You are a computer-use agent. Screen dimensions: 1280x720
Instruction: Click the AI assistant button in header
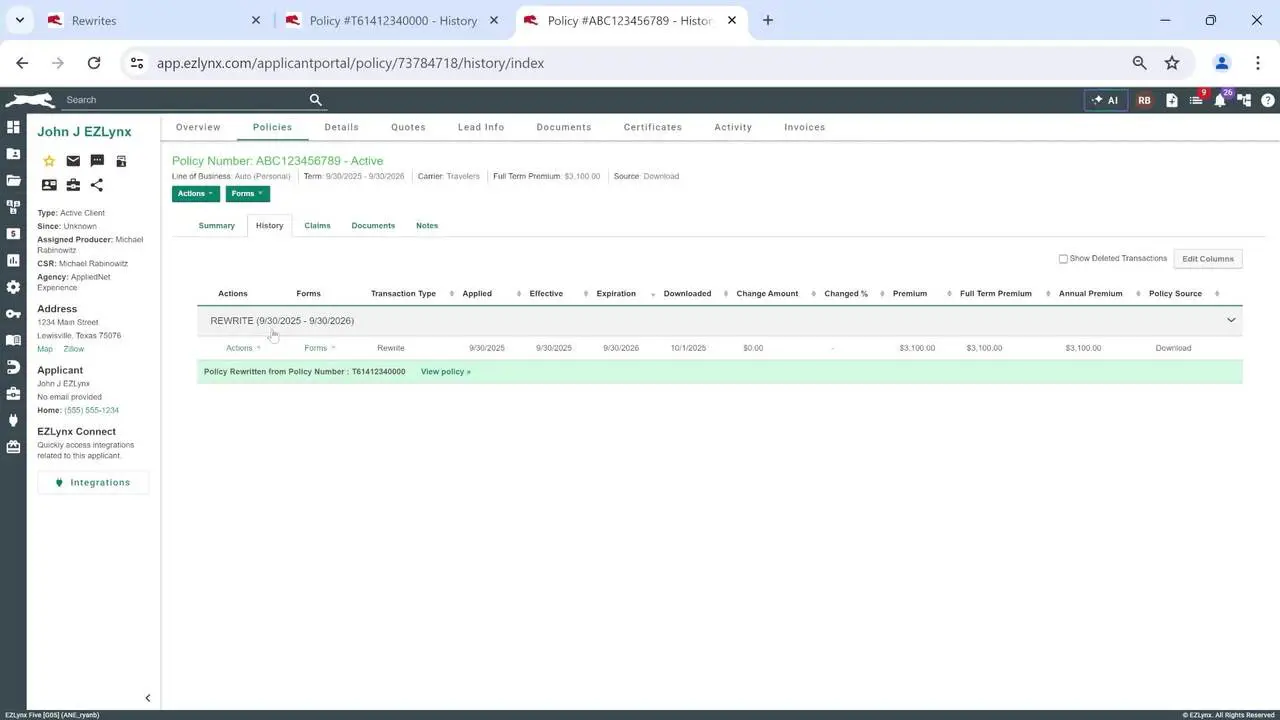[1106, 100]
